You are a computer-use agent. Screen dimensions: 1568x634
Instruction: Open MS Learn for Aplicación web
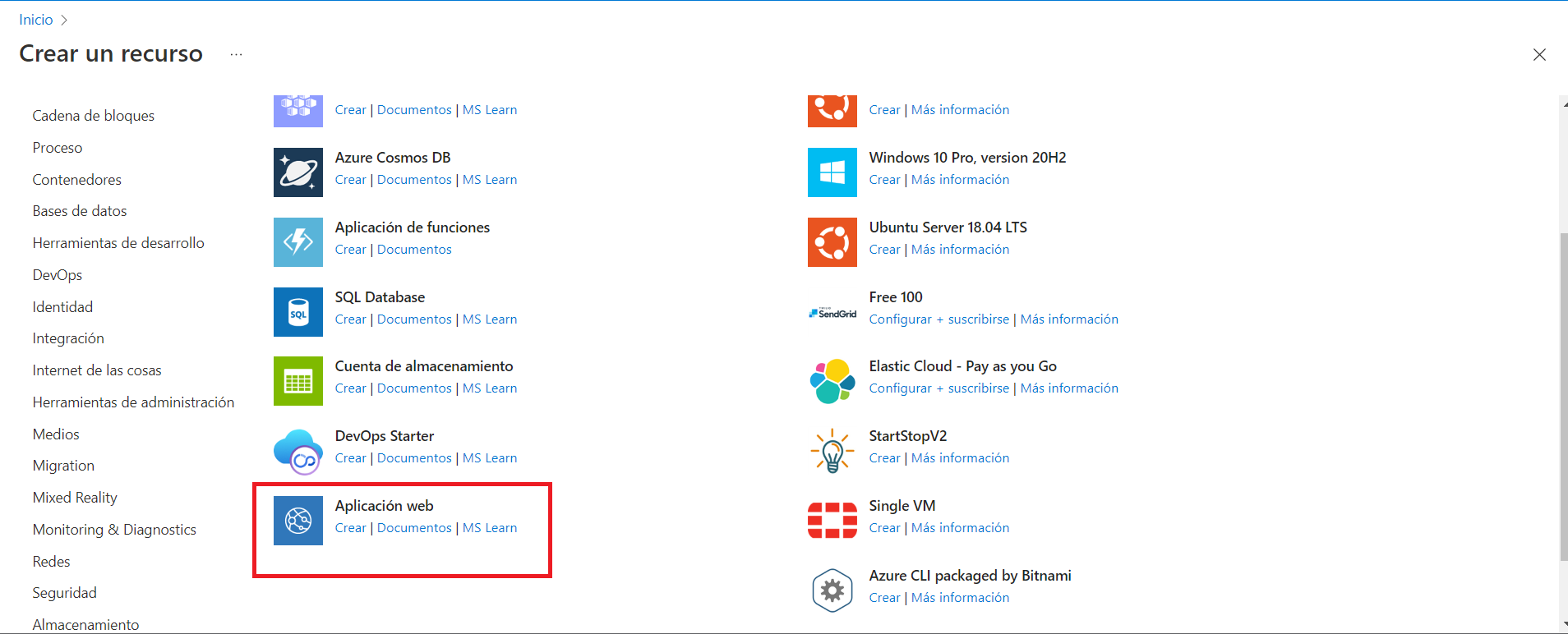click(490, 528)
